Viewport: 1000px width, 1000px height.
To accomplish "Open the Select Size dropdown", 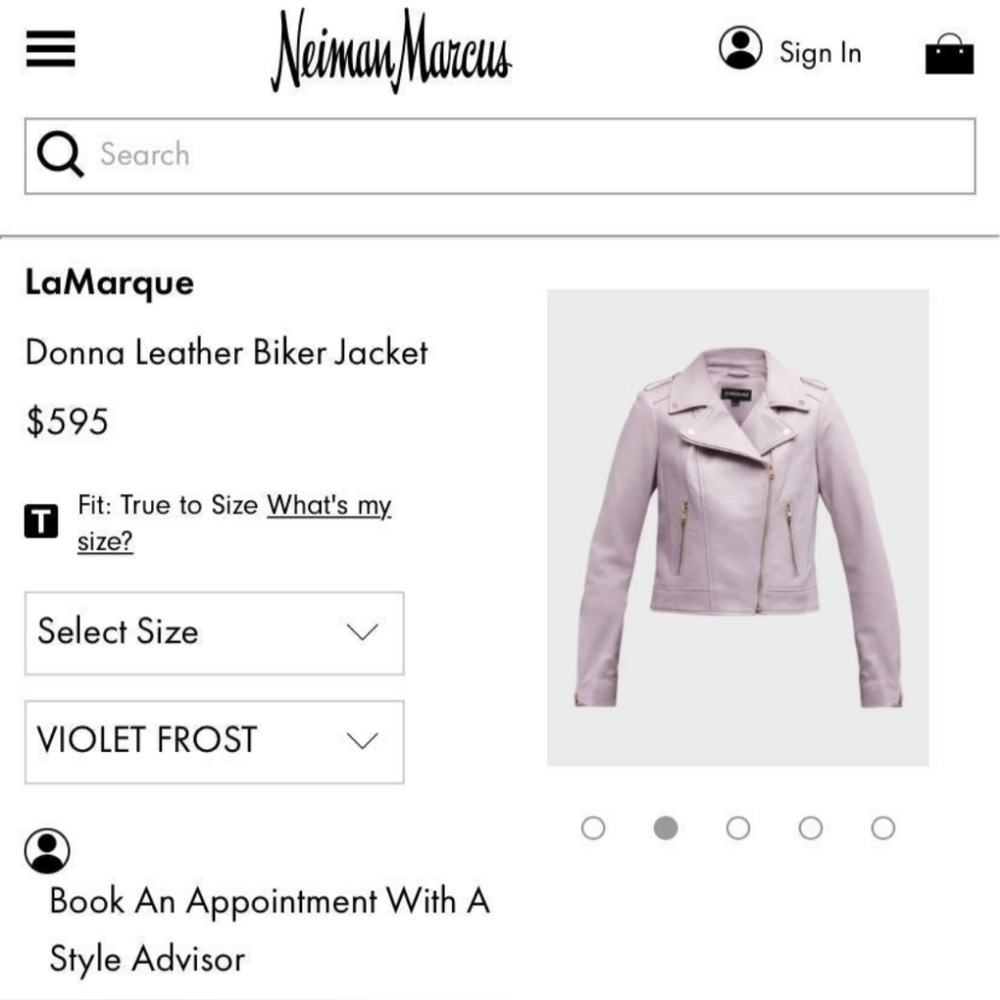I will pyautogui.click(x=213, y=633).
